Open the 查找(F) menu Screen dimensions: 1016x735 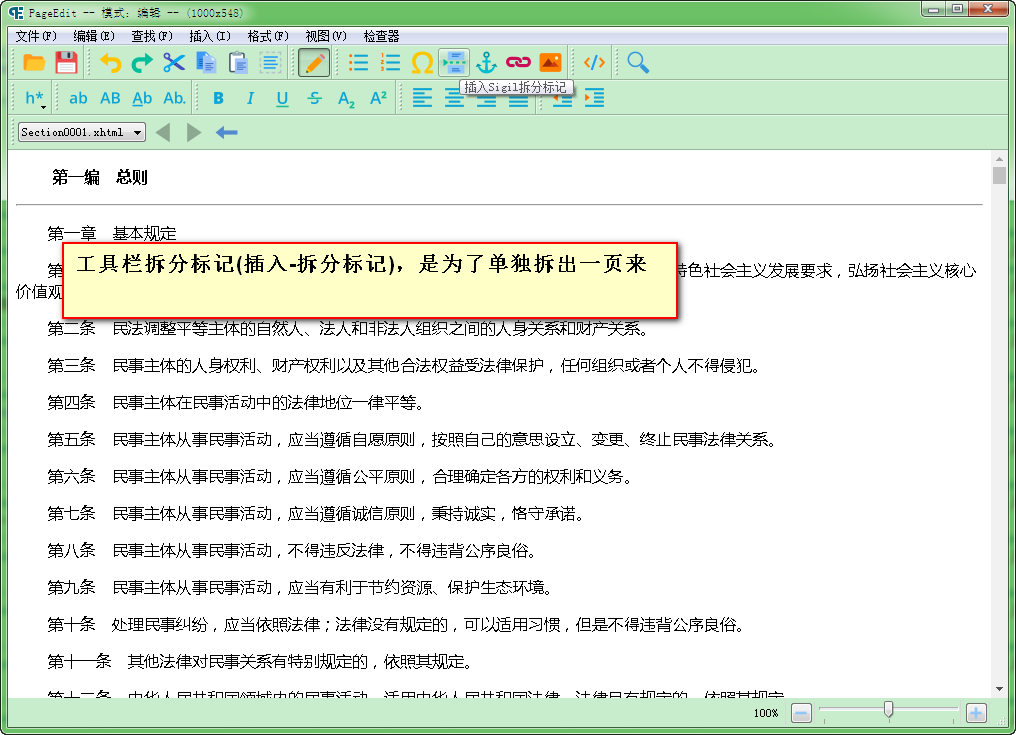[x=152, y=36]
